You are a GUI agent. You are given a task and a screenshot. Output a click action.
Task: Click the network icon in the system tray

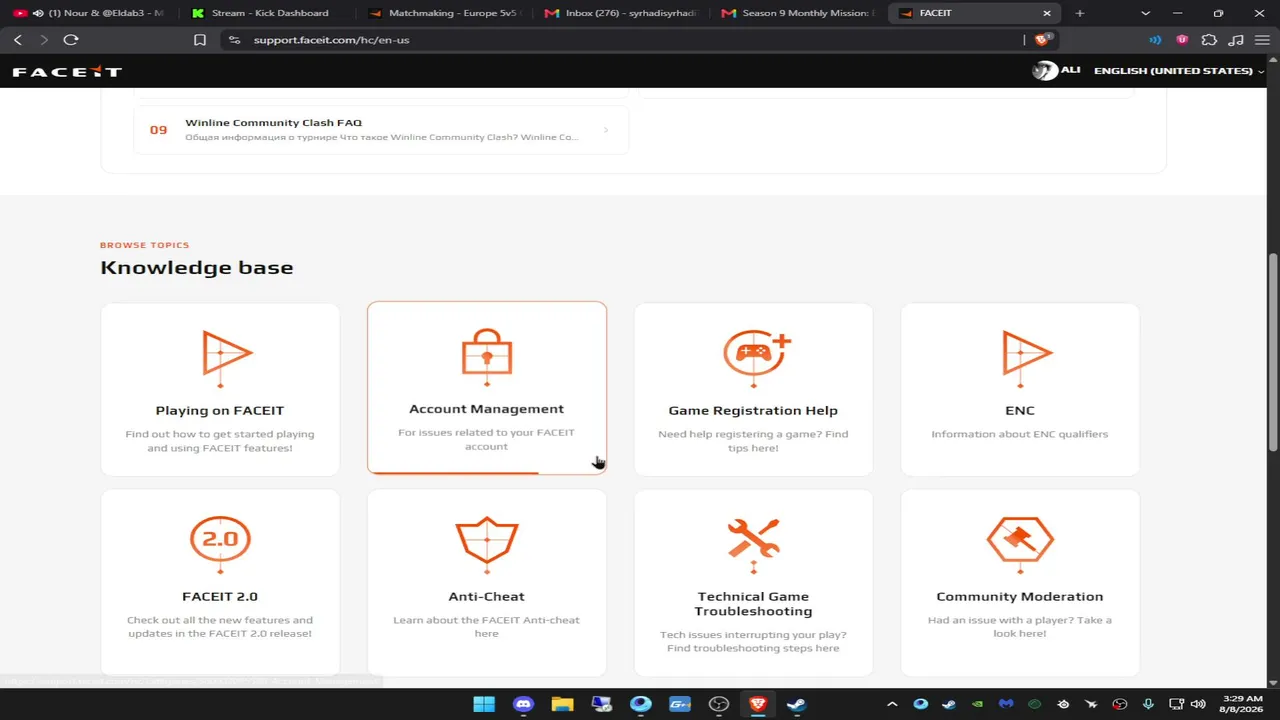(1177, 704)
